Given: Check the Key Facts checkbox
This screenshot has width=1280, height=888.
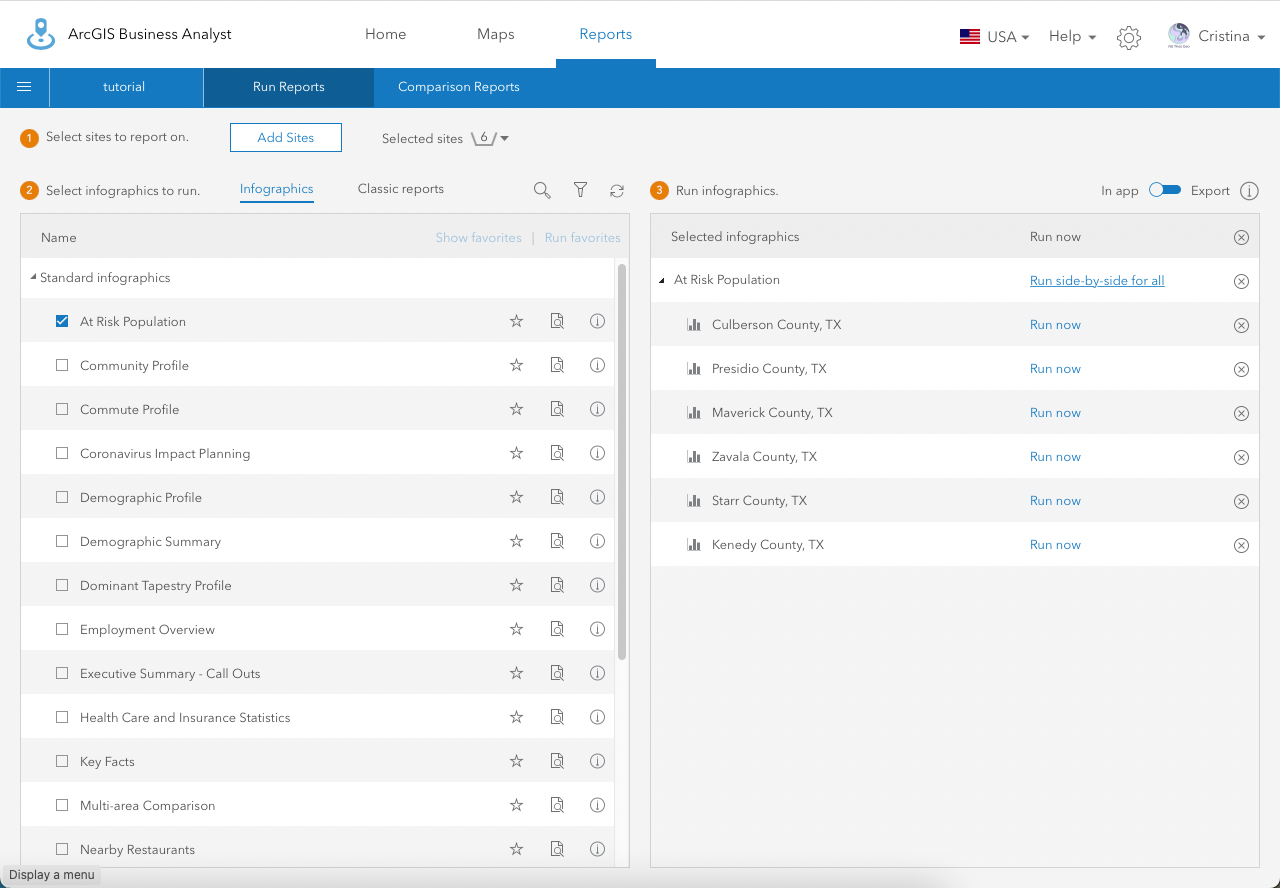Looking at the screenshot, I should (62, 761).
